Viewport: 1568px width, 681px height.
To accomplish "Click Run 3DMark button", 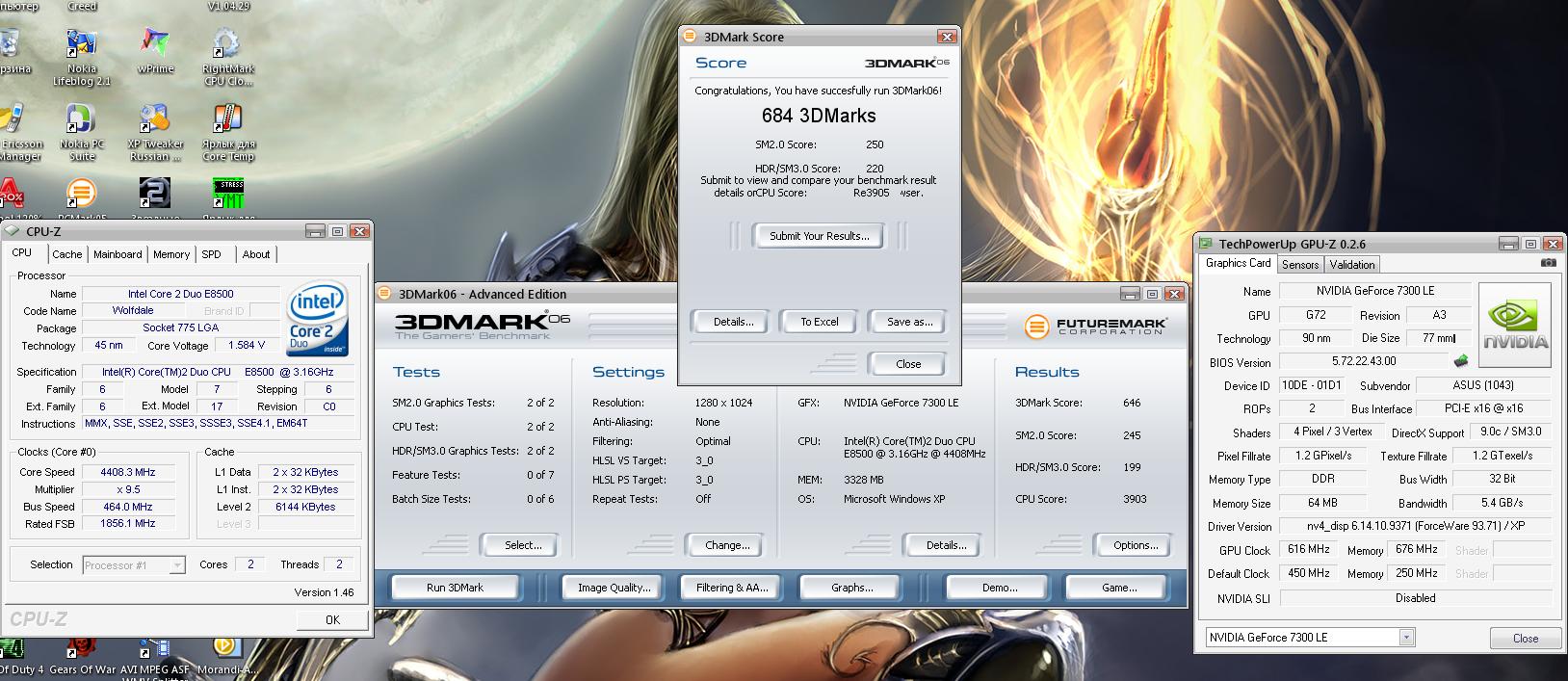I will tap(455, 588).
